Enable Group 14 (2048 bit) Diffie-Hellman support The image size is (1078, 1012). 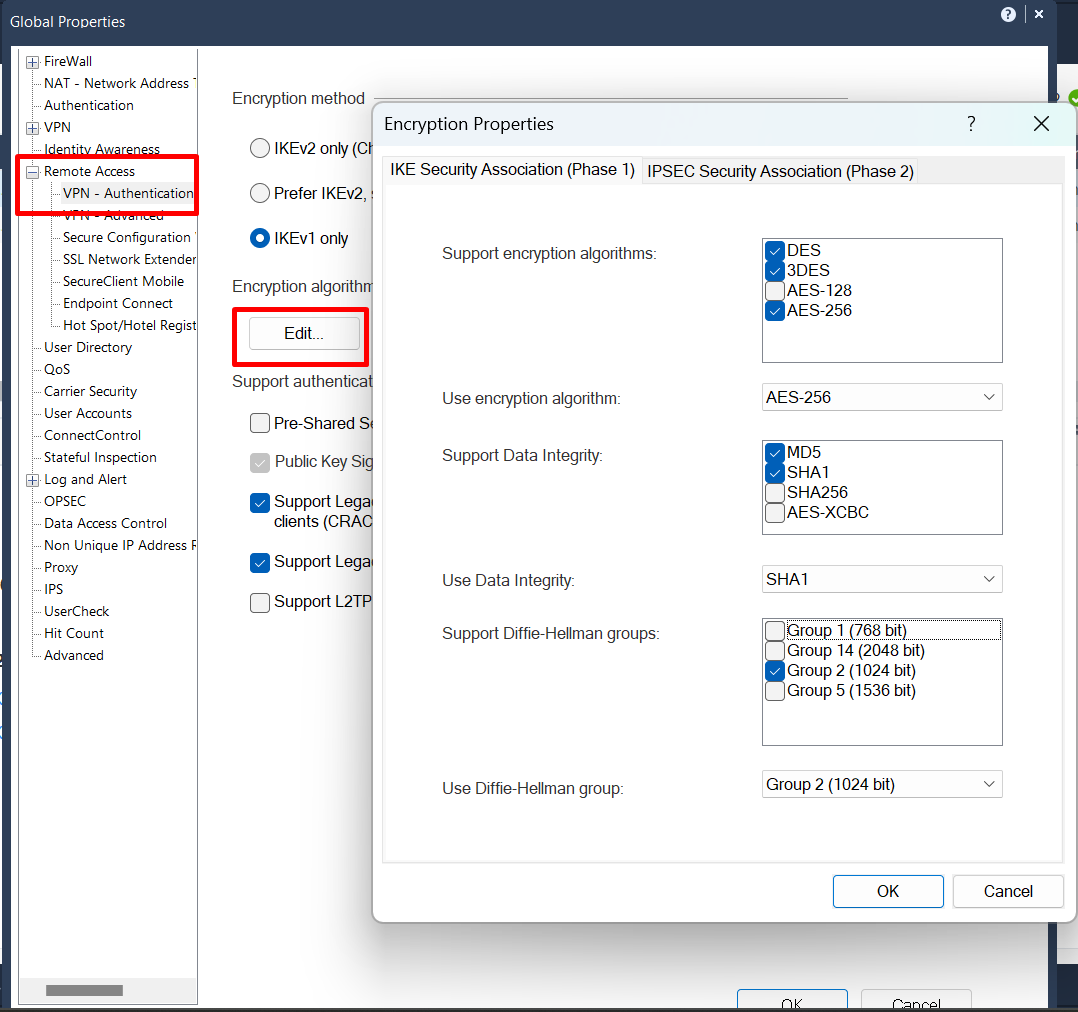coord(774,650)
